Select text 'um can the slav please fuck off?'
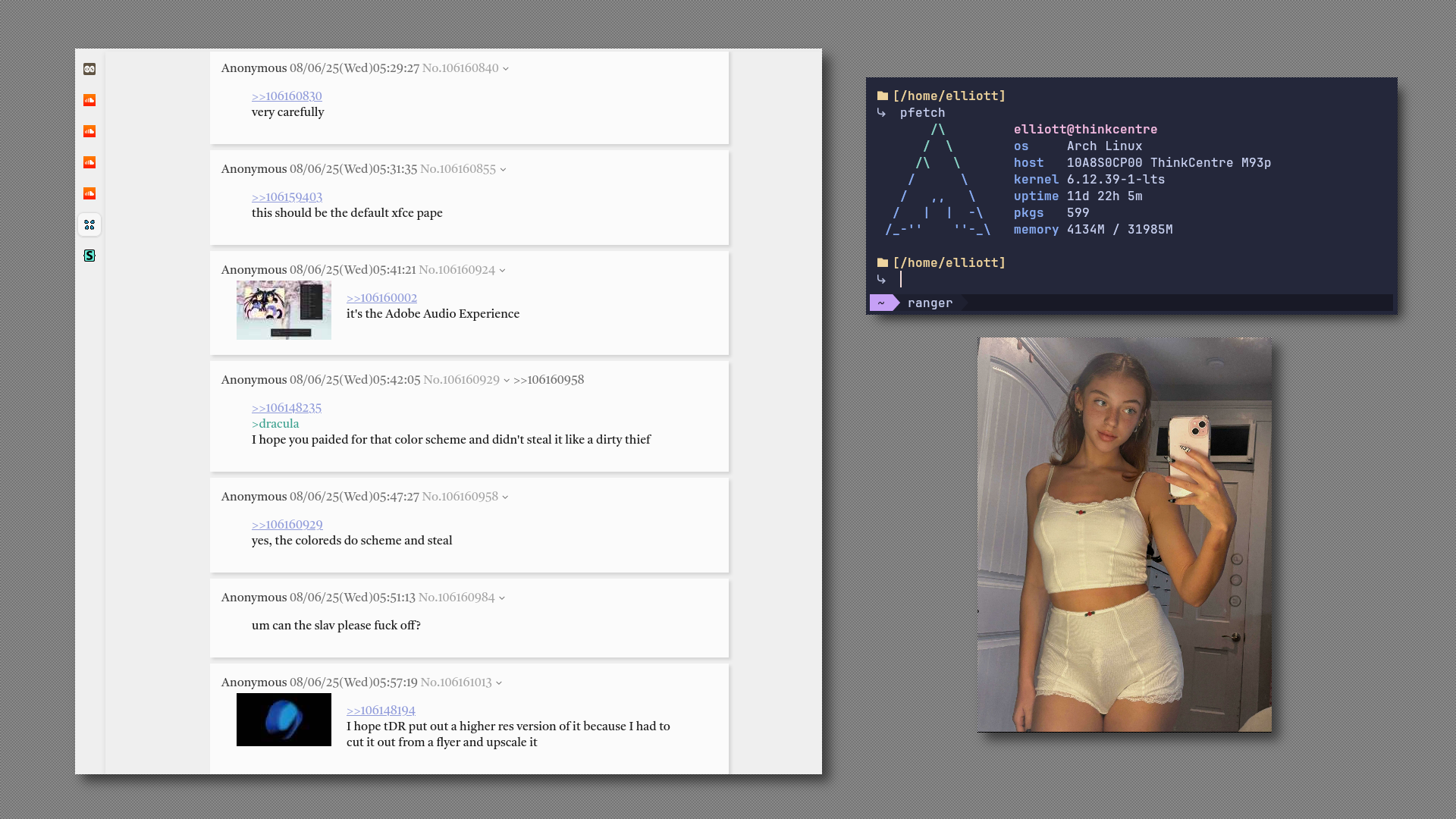 click(336, 625)
